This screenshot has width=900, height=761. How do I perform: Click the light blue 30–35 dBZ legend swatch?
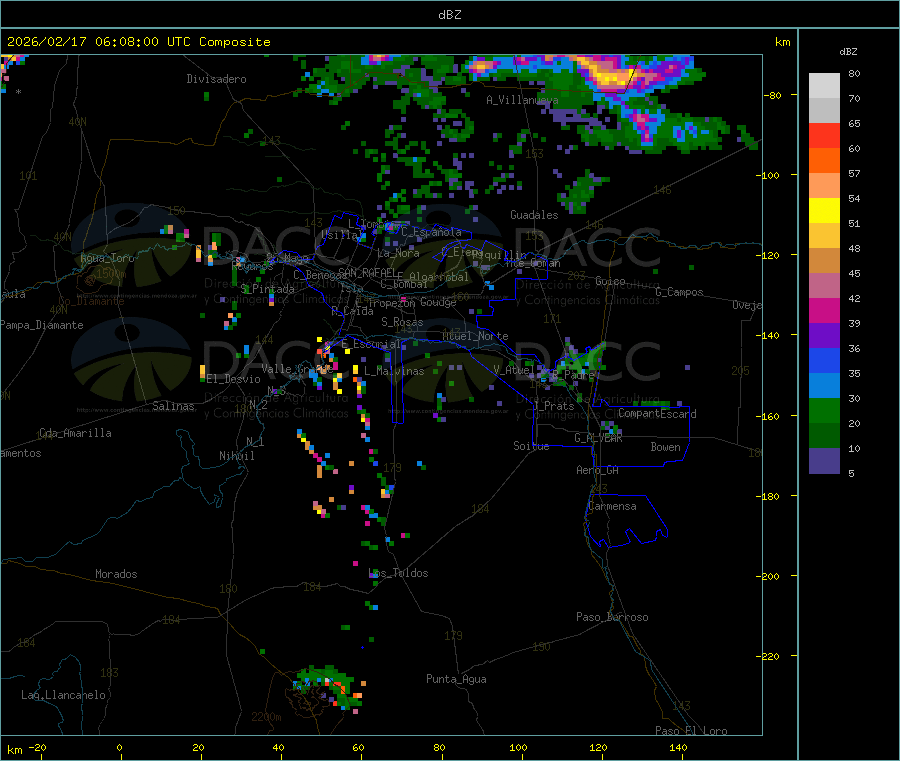[824, 386]
